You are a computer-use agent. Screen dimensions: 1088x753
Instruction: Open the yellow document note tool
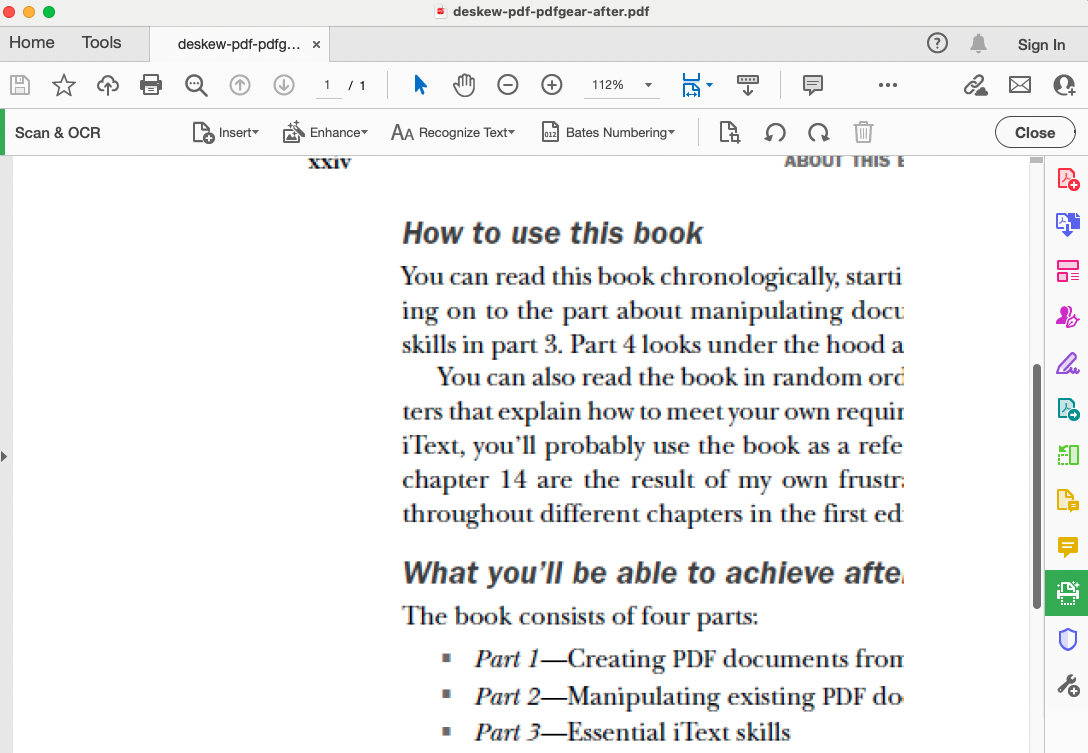click(1068, 500)
